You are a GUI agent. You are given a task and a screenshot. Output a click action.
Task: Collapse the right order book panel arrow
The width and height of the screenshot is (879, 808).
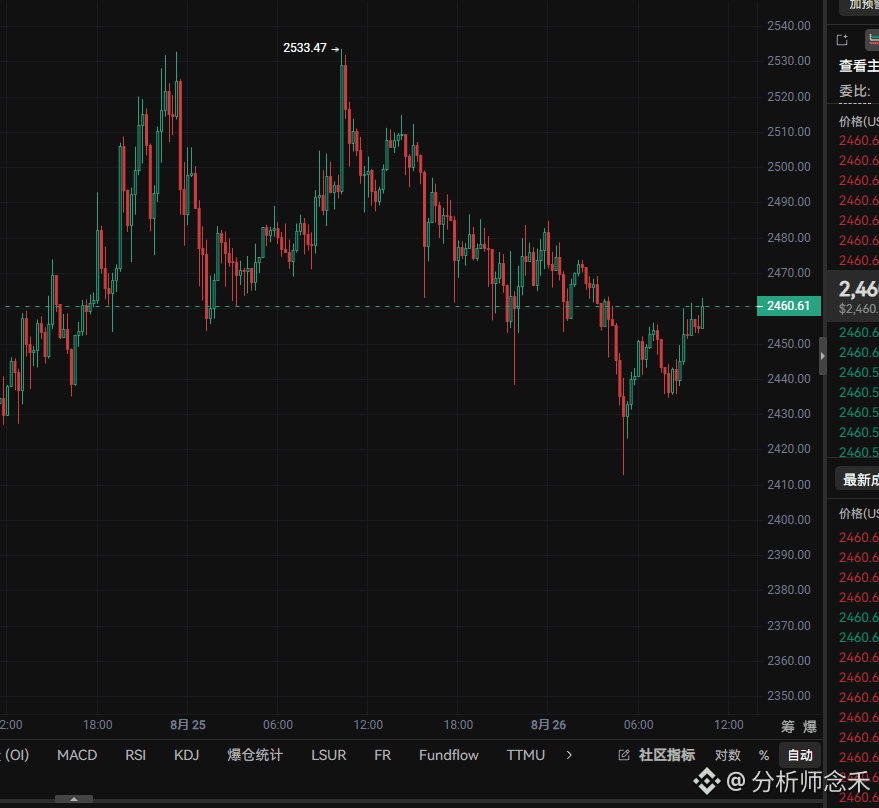[822, 356]
